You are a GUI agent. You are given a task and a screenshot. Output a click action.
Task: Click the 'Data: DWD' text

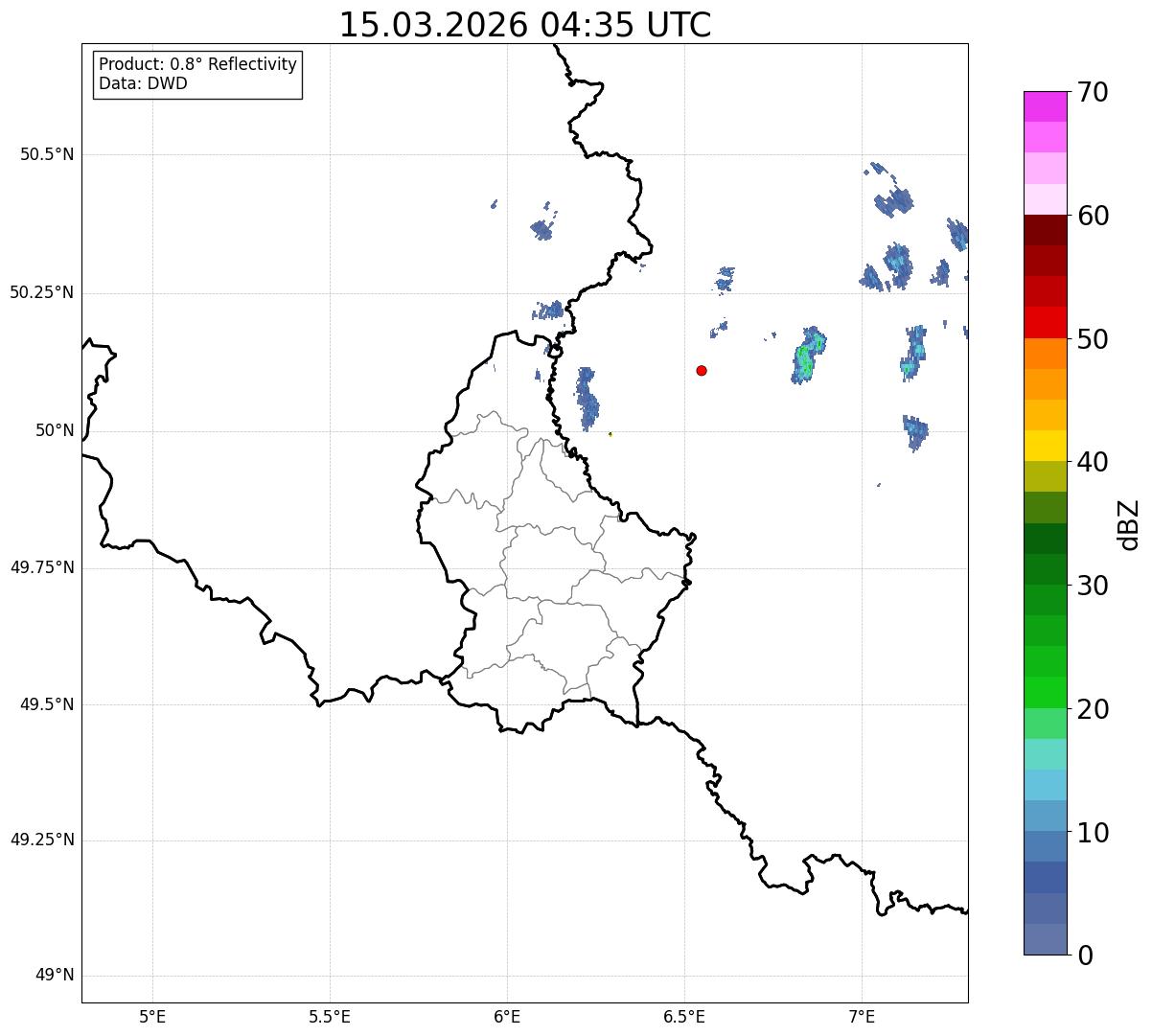pyautogui.click(x=143, y=83)
